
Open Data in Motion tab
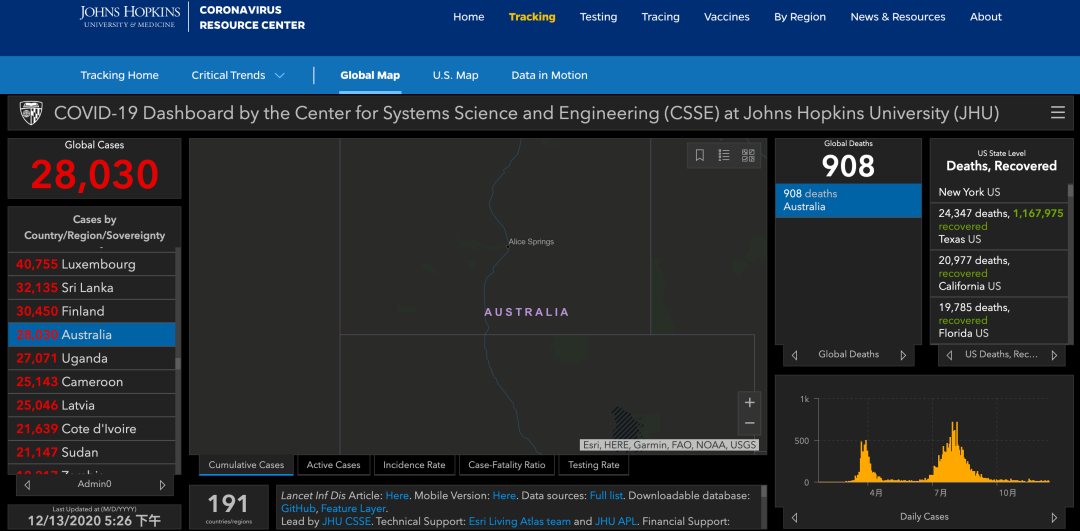(x=549, y=75)
